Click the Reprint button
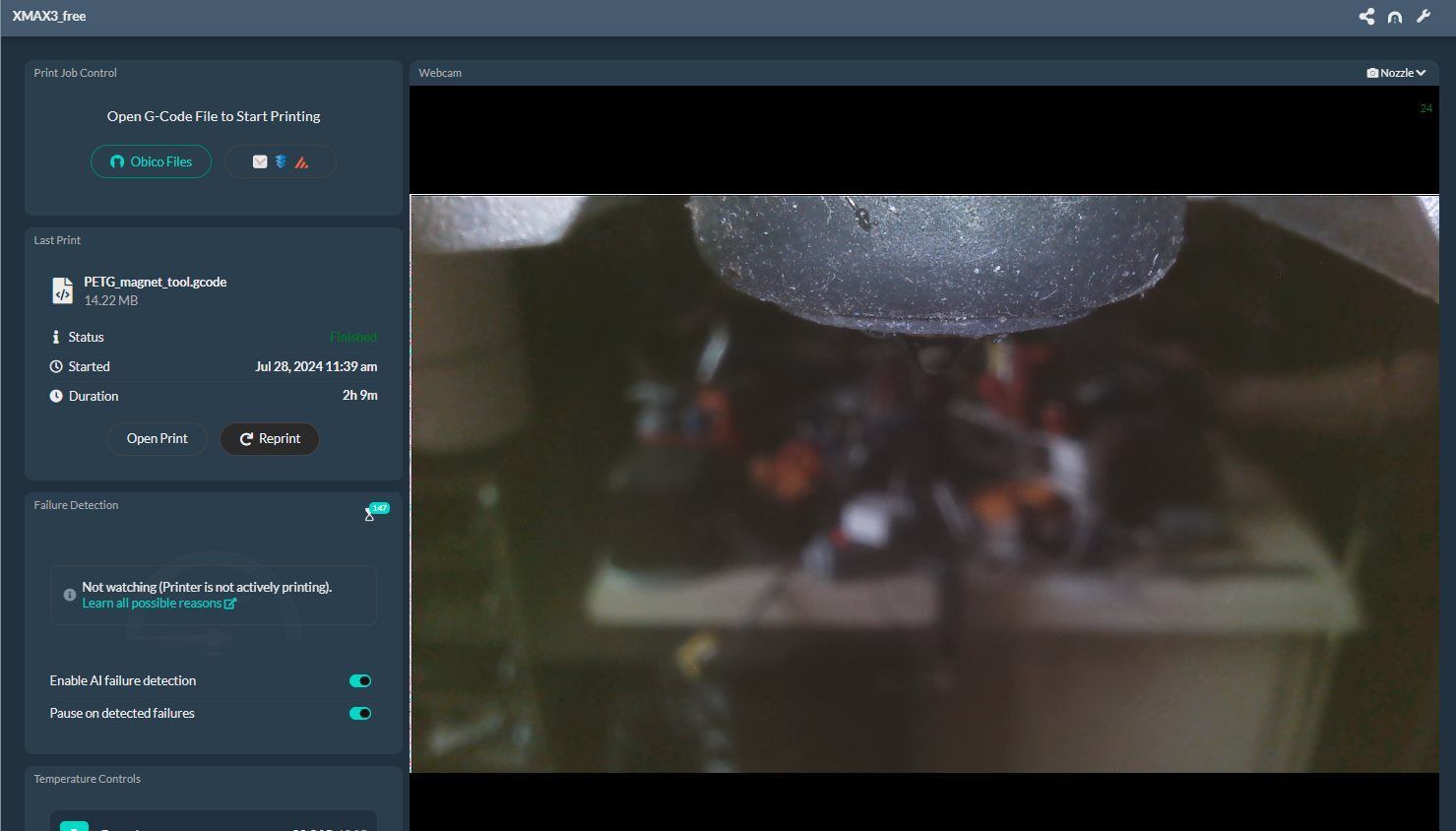The height and width of the screenshot is (831, 1456). coord(270,439)
